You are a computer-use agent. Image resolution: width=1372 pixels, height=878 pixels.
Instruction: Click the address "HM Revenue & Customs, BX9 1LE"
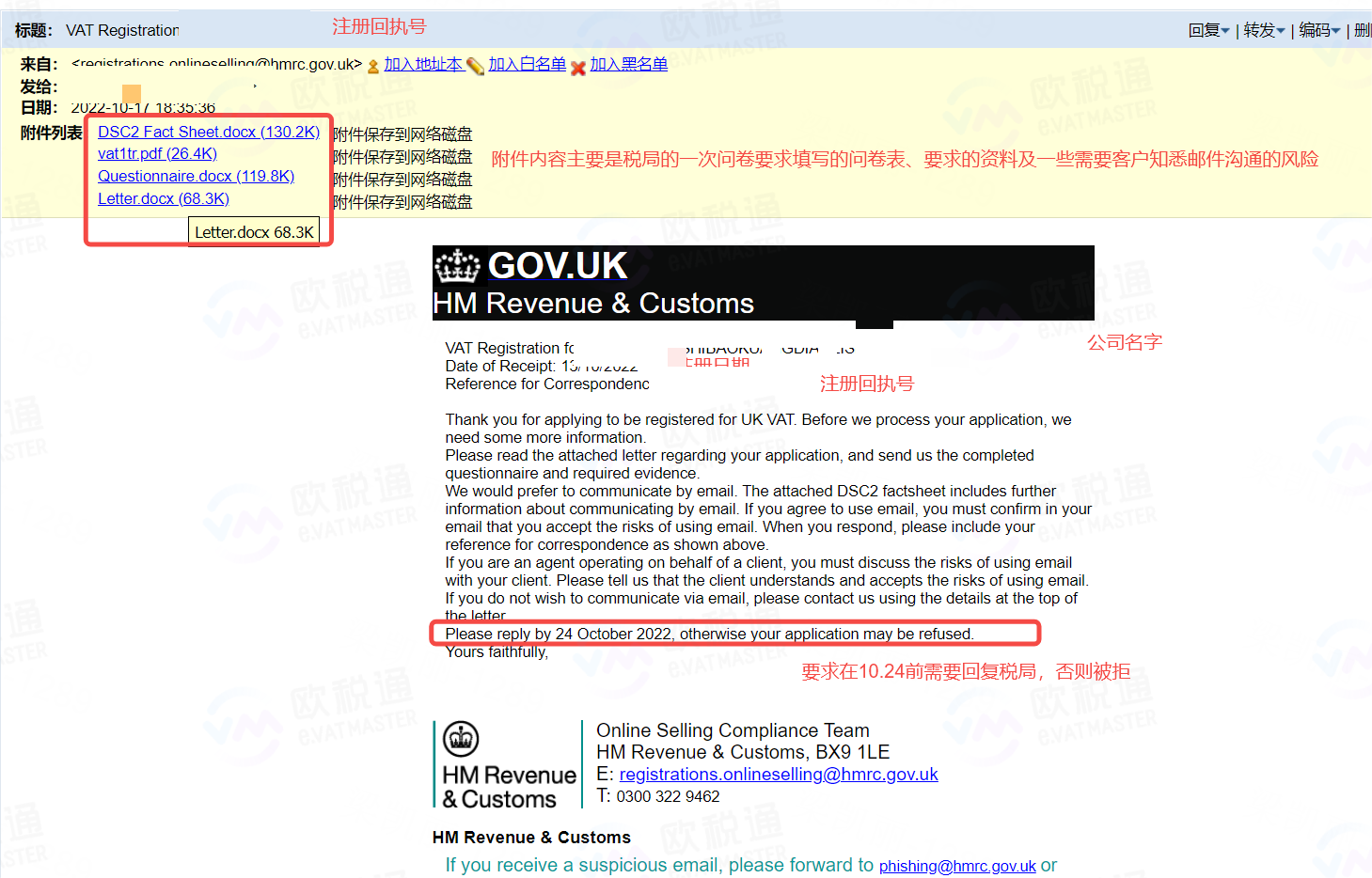coord(743,752)
